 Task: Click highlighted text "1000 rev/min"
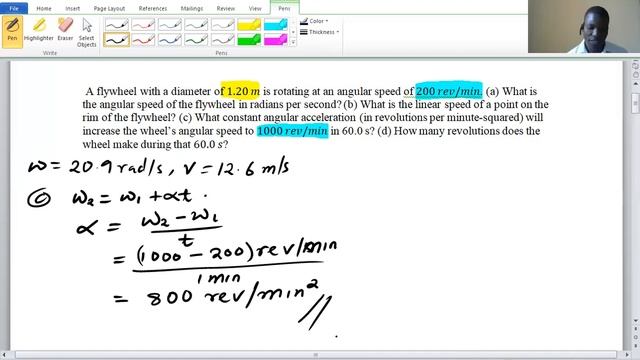coord(292,131)
